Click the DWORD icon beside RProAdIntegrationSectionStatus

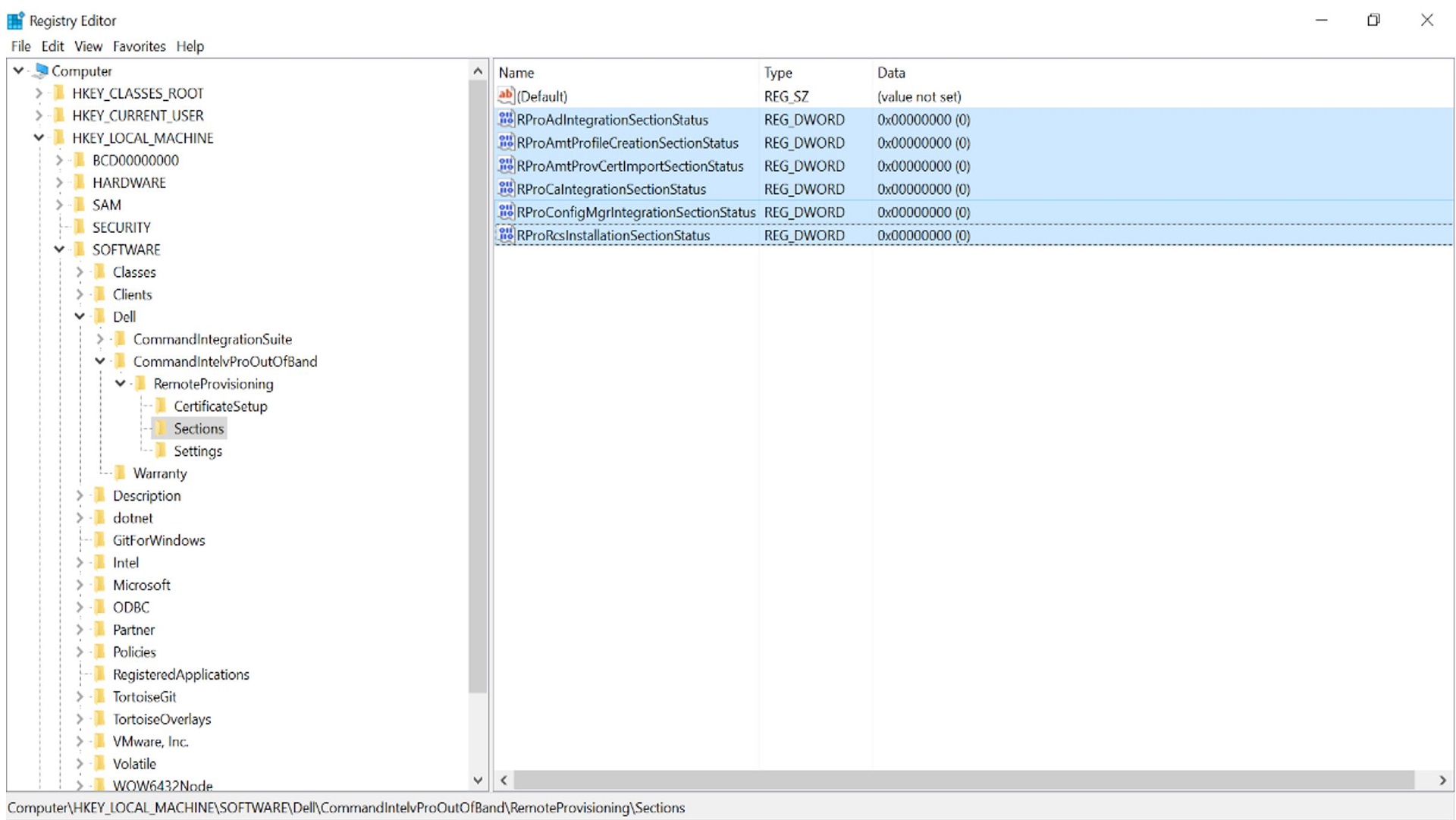pos(506,119)
